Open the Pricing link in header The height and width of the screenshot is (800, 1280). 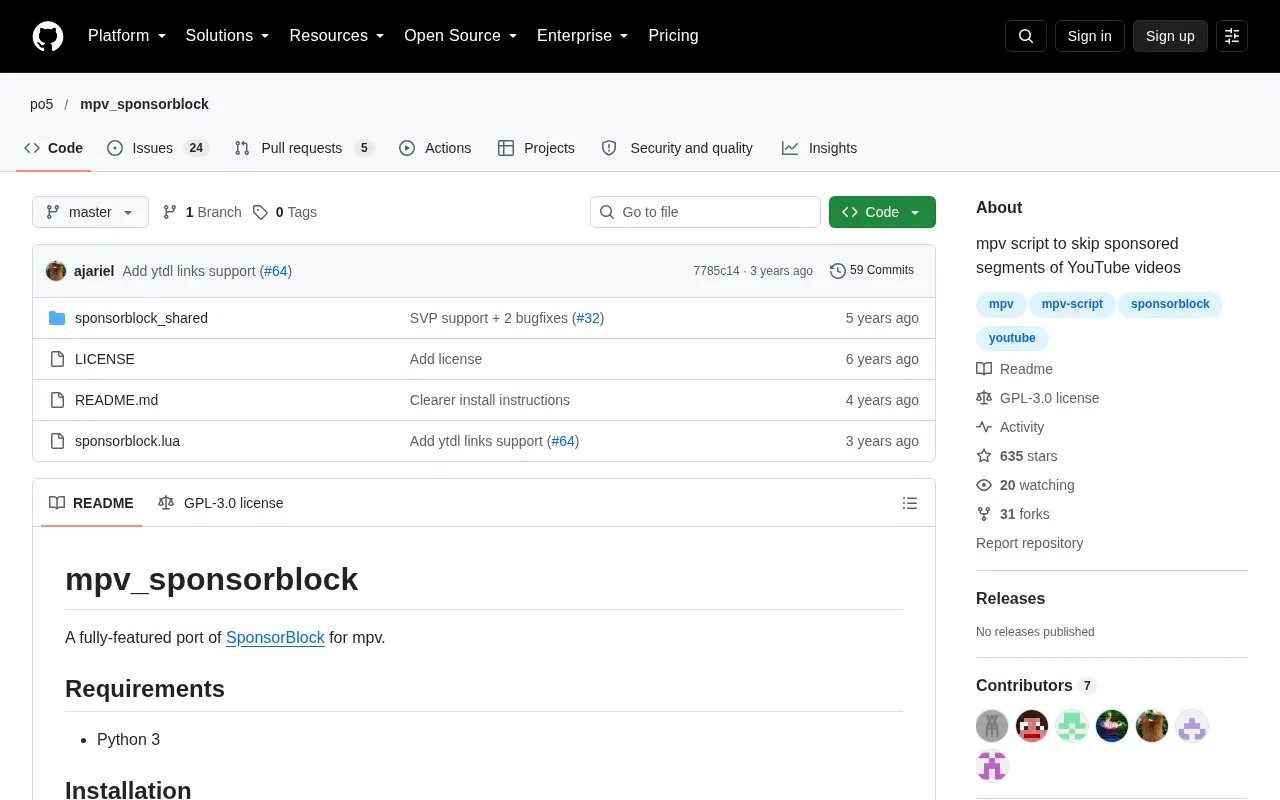[x=673, y=36]
